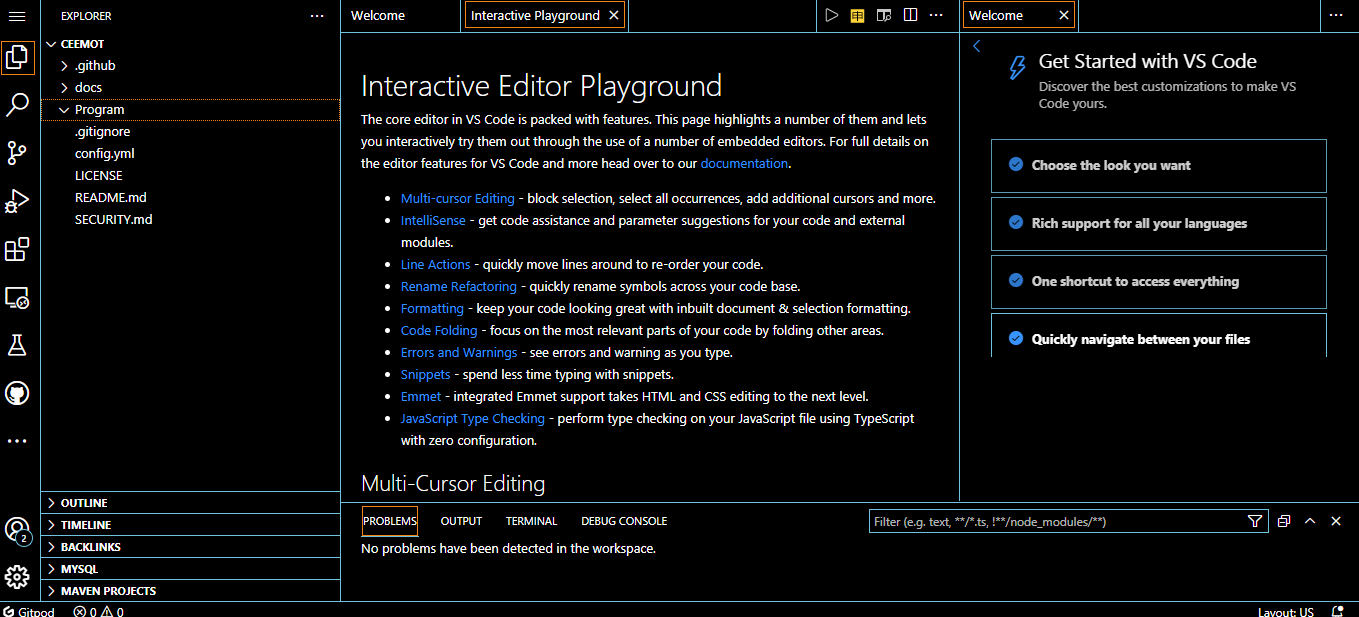Close the Interactive Playground tab
The width and height of the screenshot is (1359, 617).
click(x=614, y=15)
